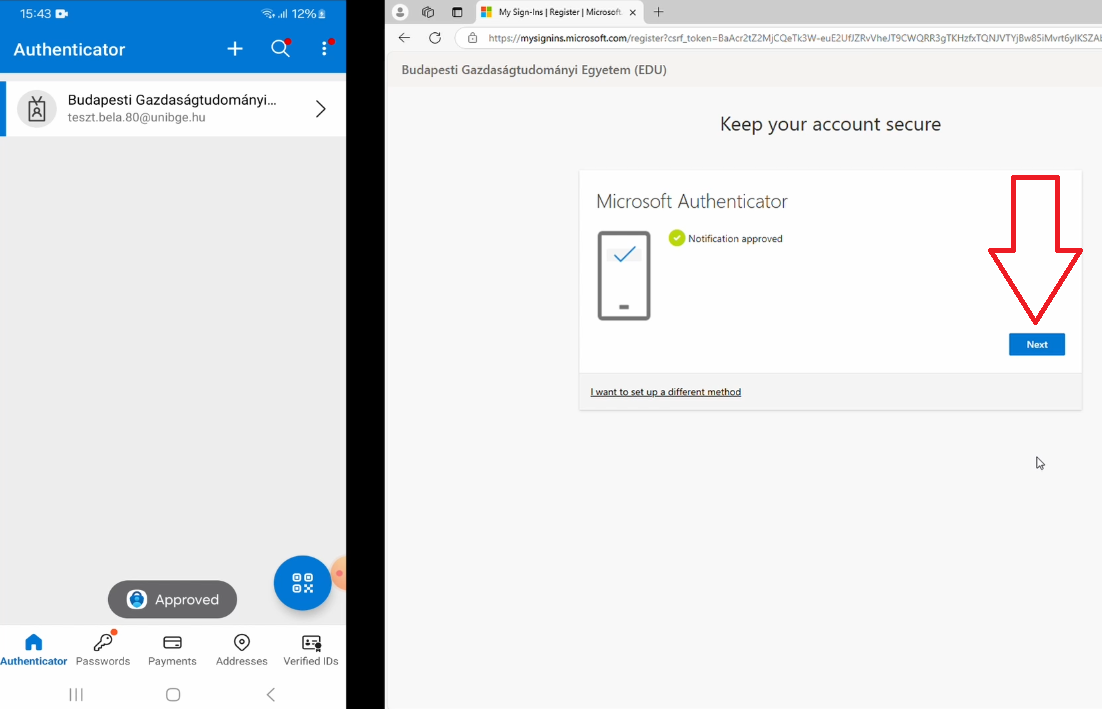Tap the Android home button
This screenshot has width=1102, height=709.
point(173,694)
